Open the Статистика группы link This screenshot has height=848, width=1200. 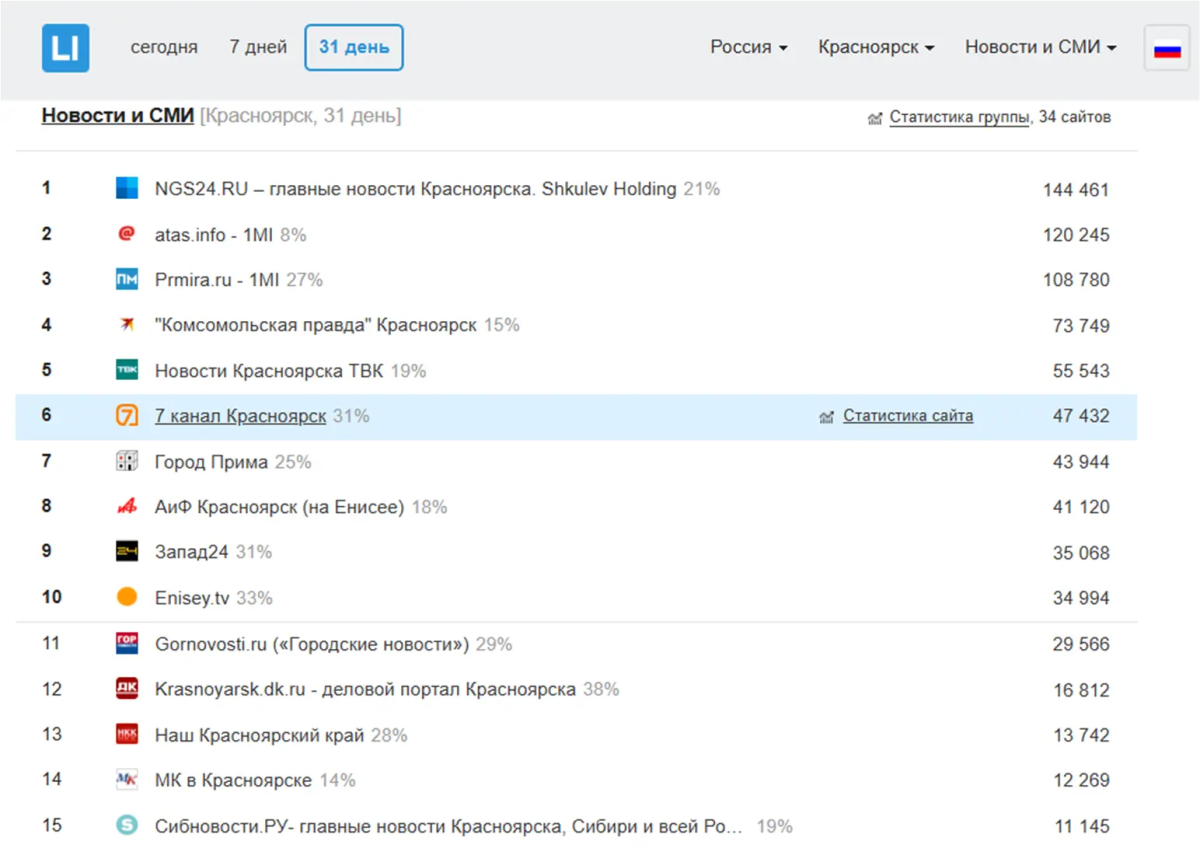pyautogui.click(x=959, y=117)
